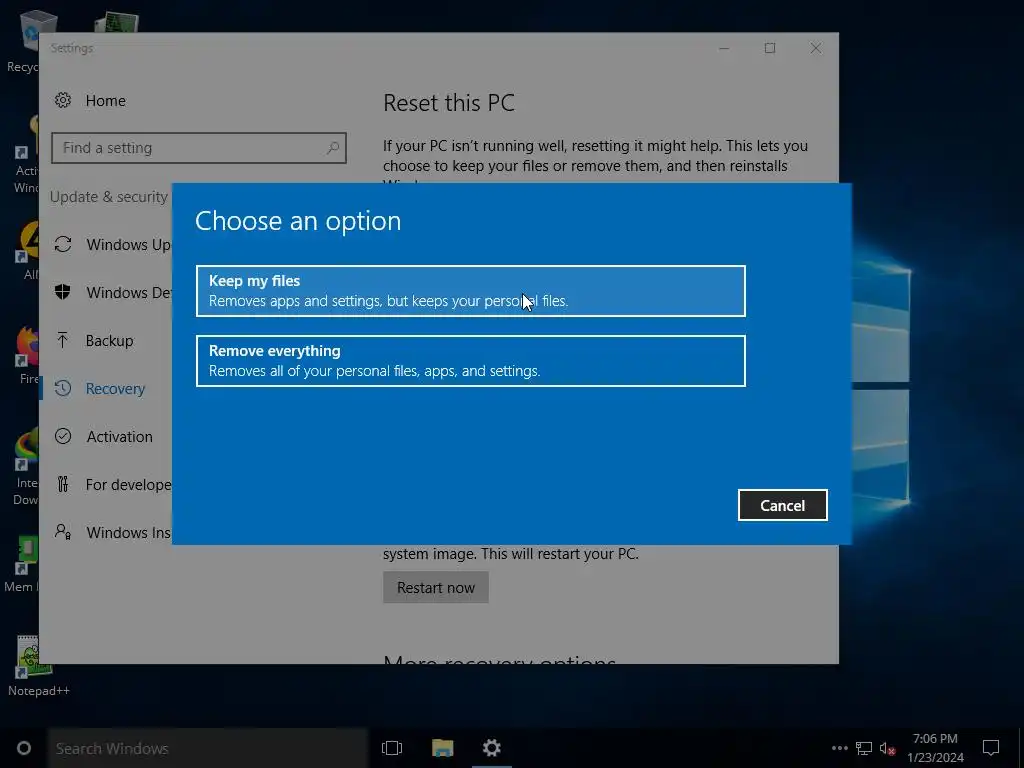Click the Recovery clock icon
This screenshot has height=768, width=1024.
click(x=63, y=389)
